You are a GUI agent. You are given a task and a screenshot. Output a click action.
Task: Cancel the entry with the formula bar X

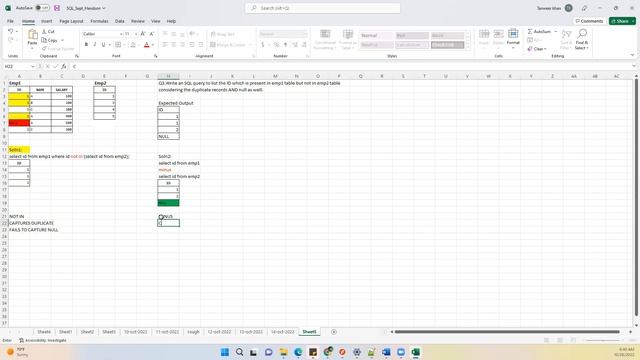(x=47, y=66)
